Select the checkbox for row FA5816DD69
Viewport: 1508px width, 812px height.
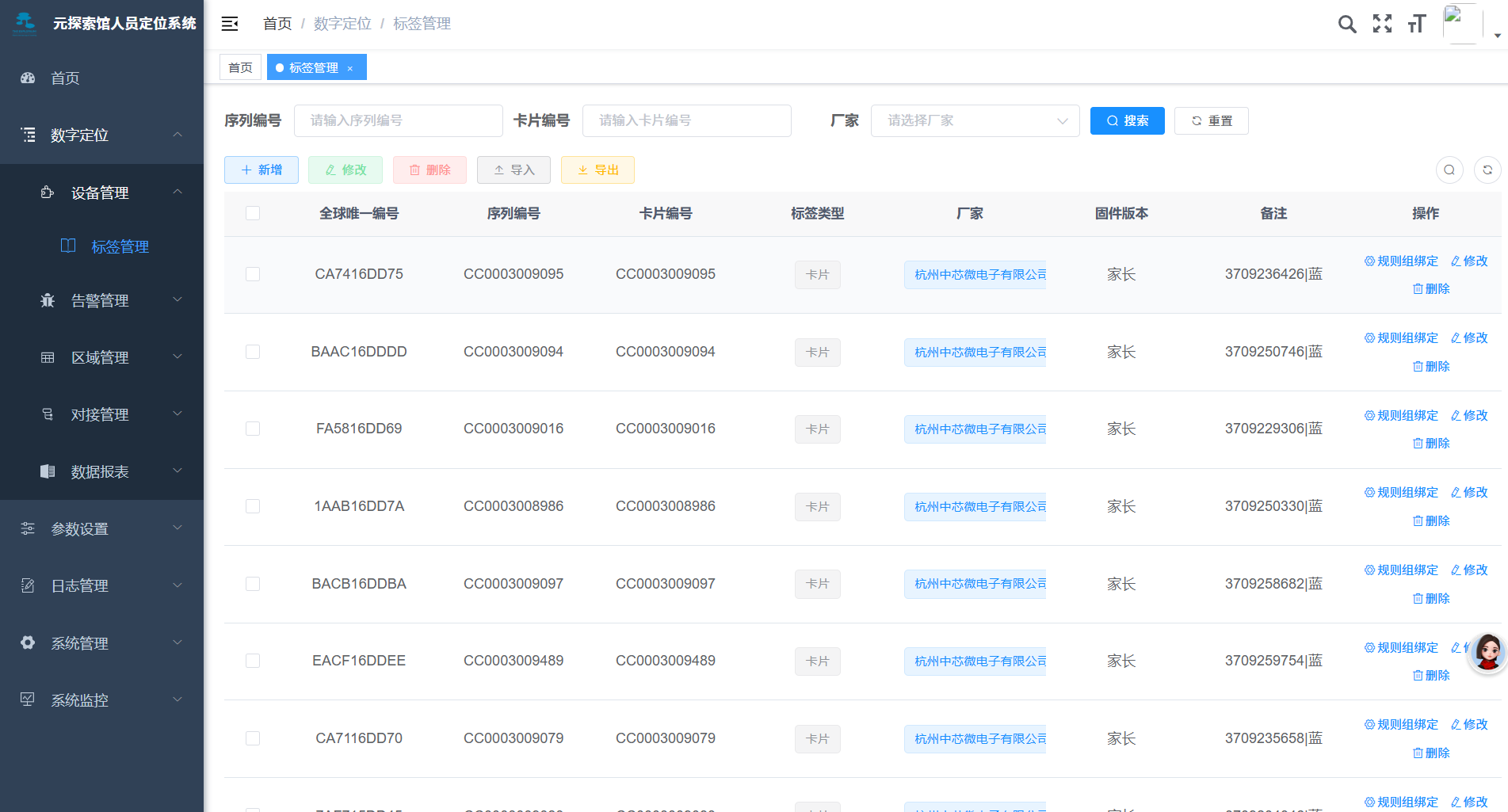(x=253, y=429)
